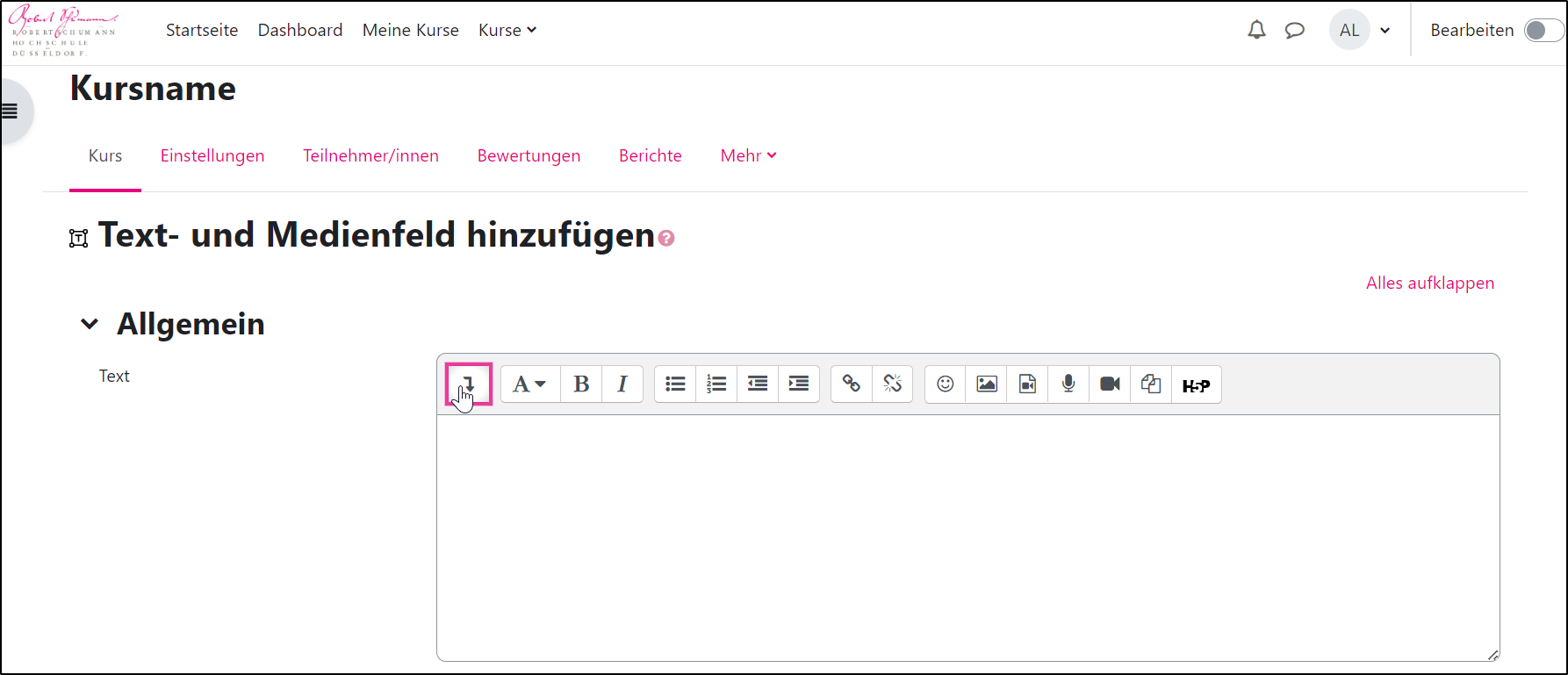The height and width of the screenshot is (675, 1568).
Task: Click inside the Text editor area
Action: (967, 537)
